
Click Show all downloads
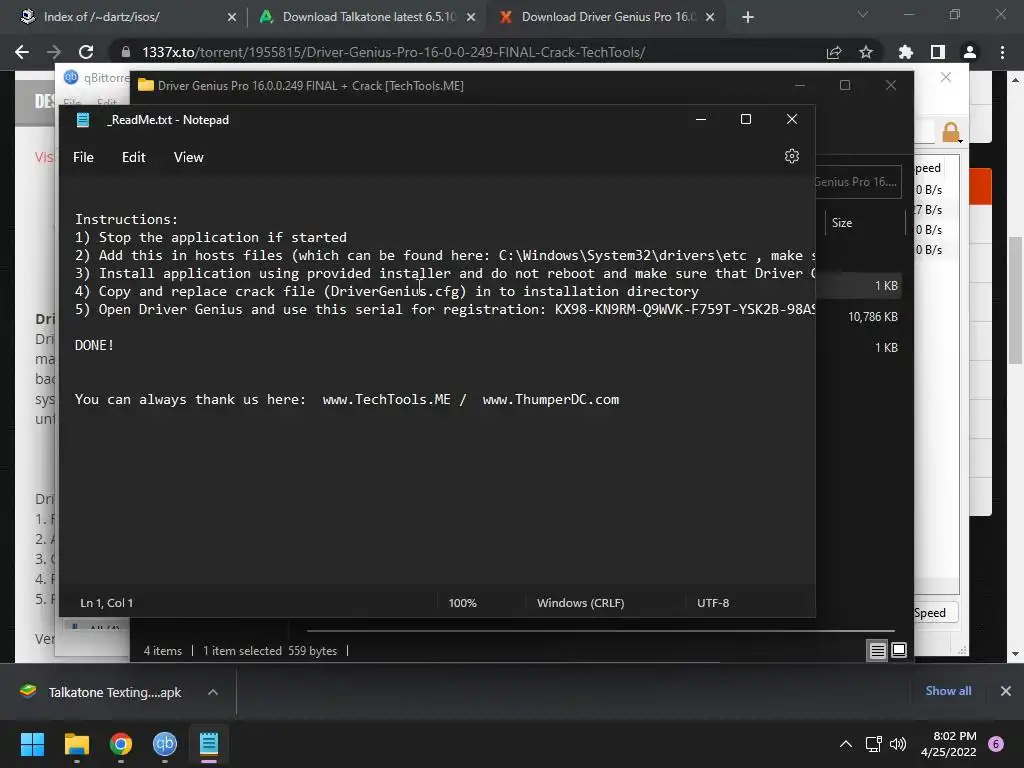(948, 691)
